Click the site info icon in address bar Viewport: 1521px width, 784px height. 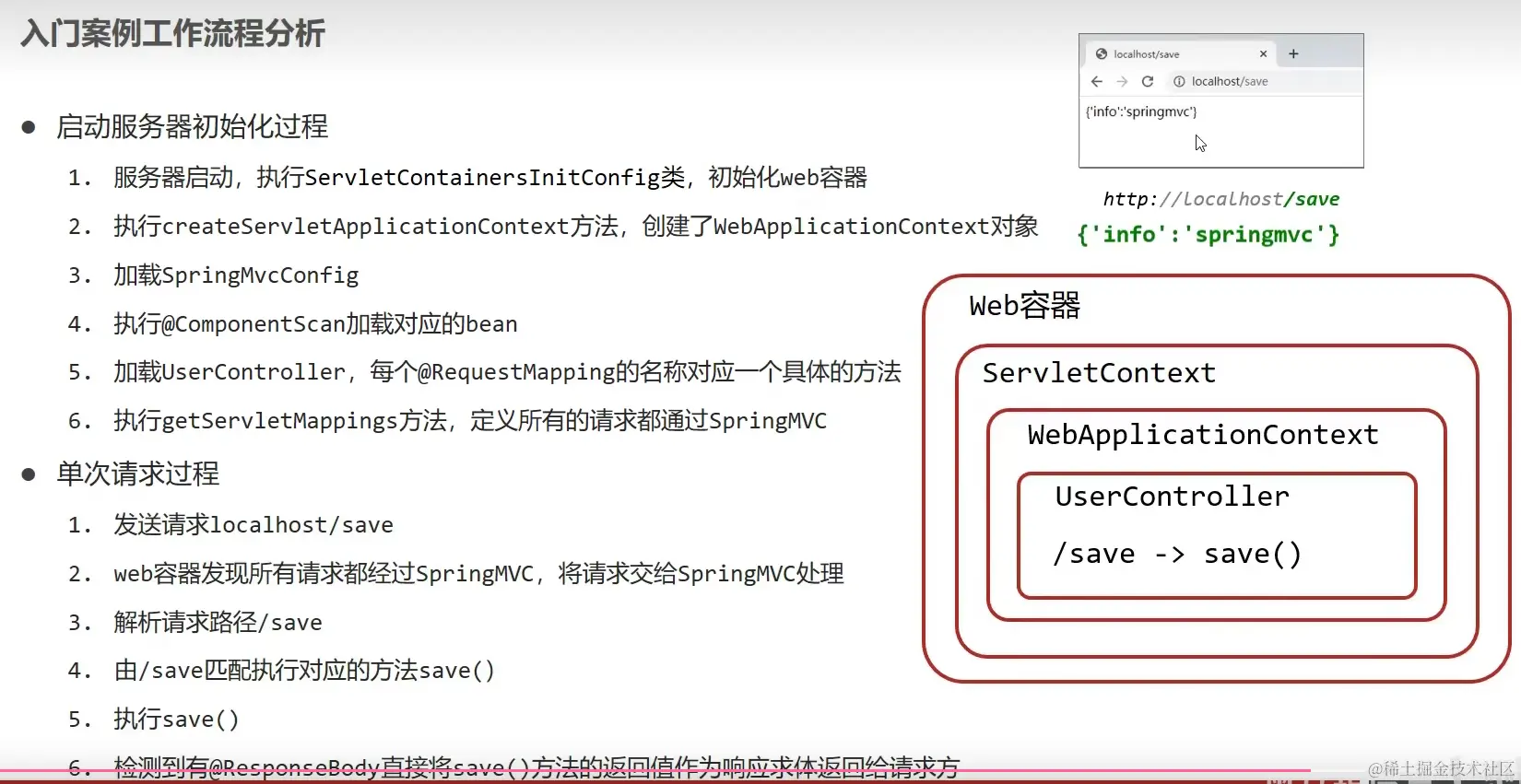coord(1179,81)
